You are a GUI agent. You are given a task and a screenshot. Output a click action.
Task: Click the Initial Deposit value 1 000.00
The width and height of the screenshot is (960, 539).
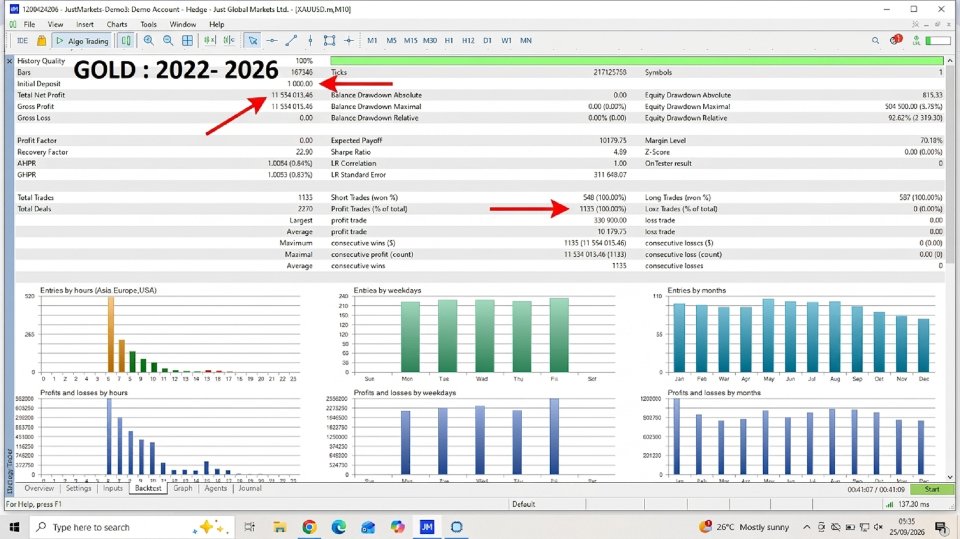pos(300,84)
